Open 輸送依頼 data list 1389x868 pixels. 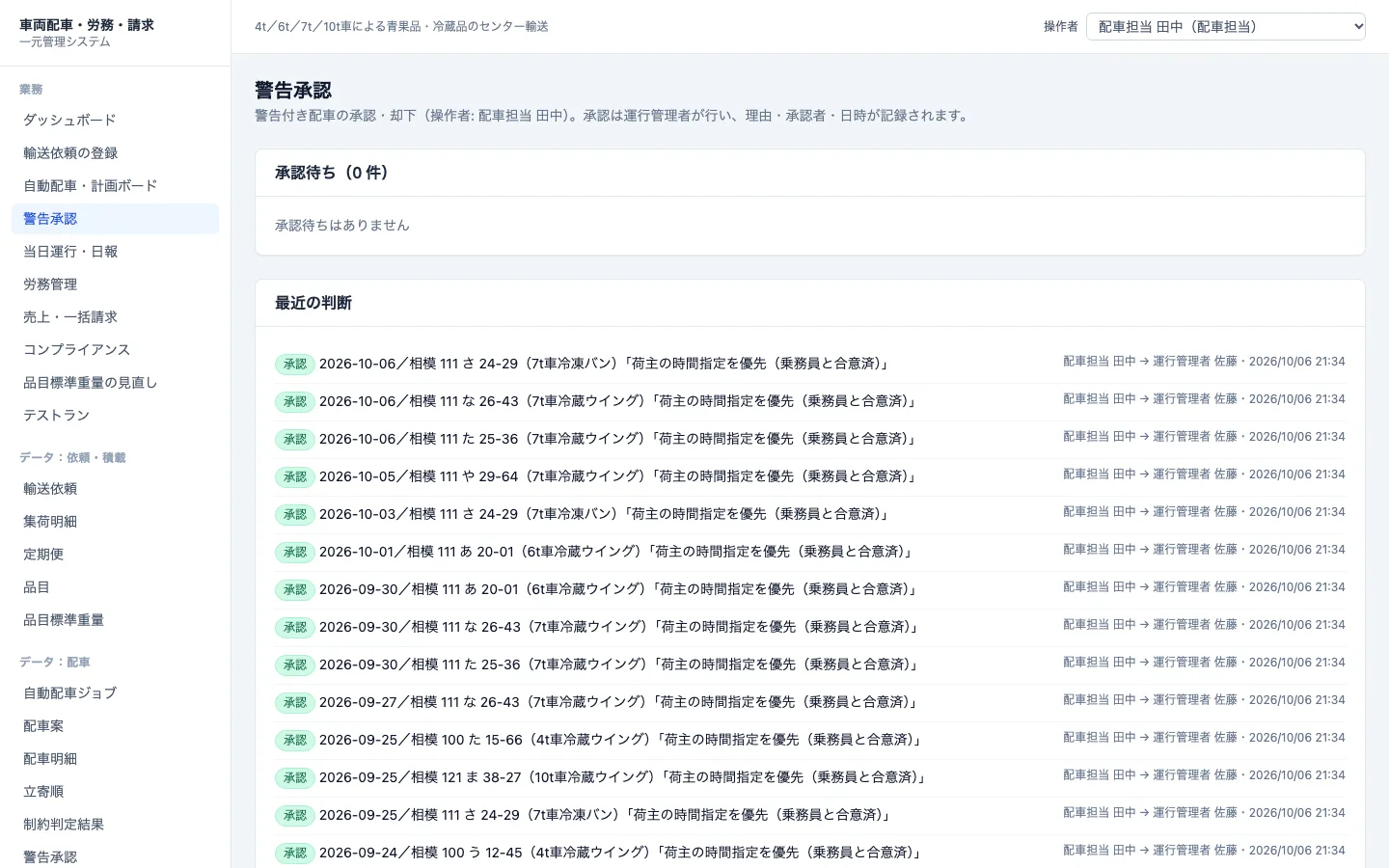coord(115,489)
